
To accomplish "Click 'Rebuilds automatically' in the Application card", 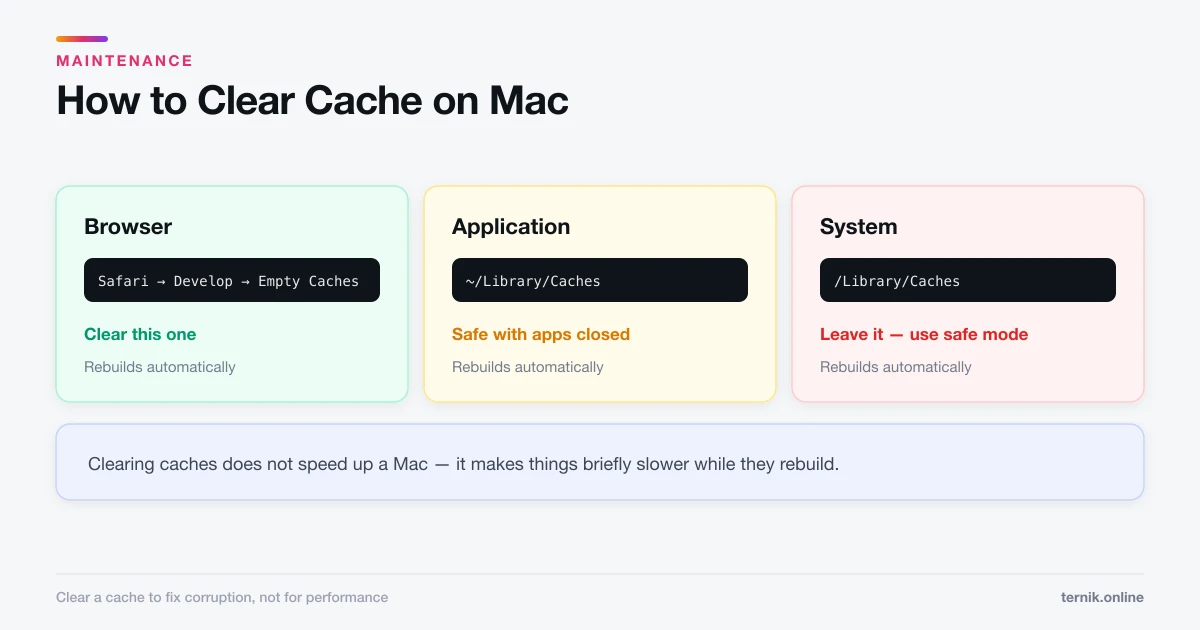I will (528, 367).
